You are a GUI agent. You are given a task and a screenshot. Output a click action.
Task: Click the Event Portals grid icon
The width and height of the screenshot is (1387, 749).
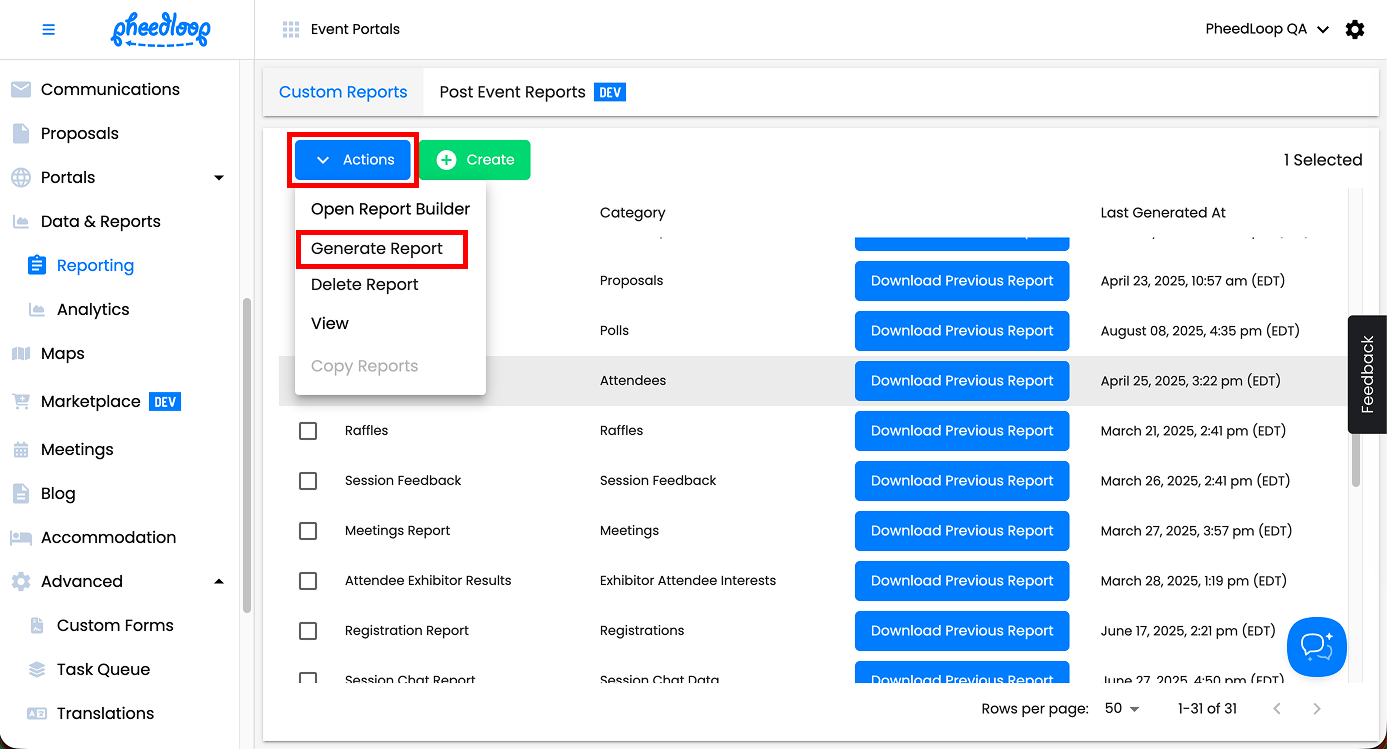coord(291,30)
